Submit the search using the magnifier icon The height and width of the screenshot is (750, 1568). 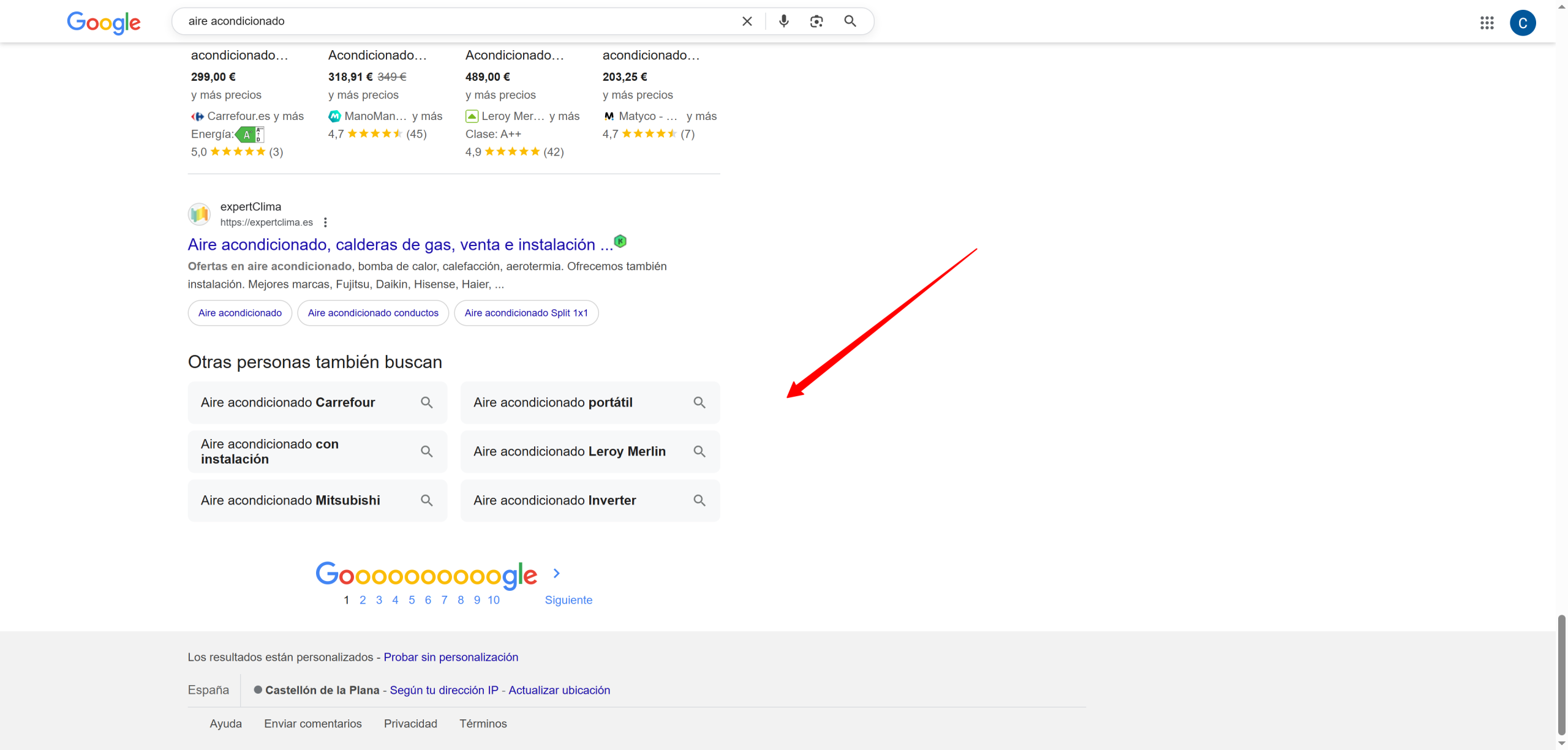(x=850, y=21)
